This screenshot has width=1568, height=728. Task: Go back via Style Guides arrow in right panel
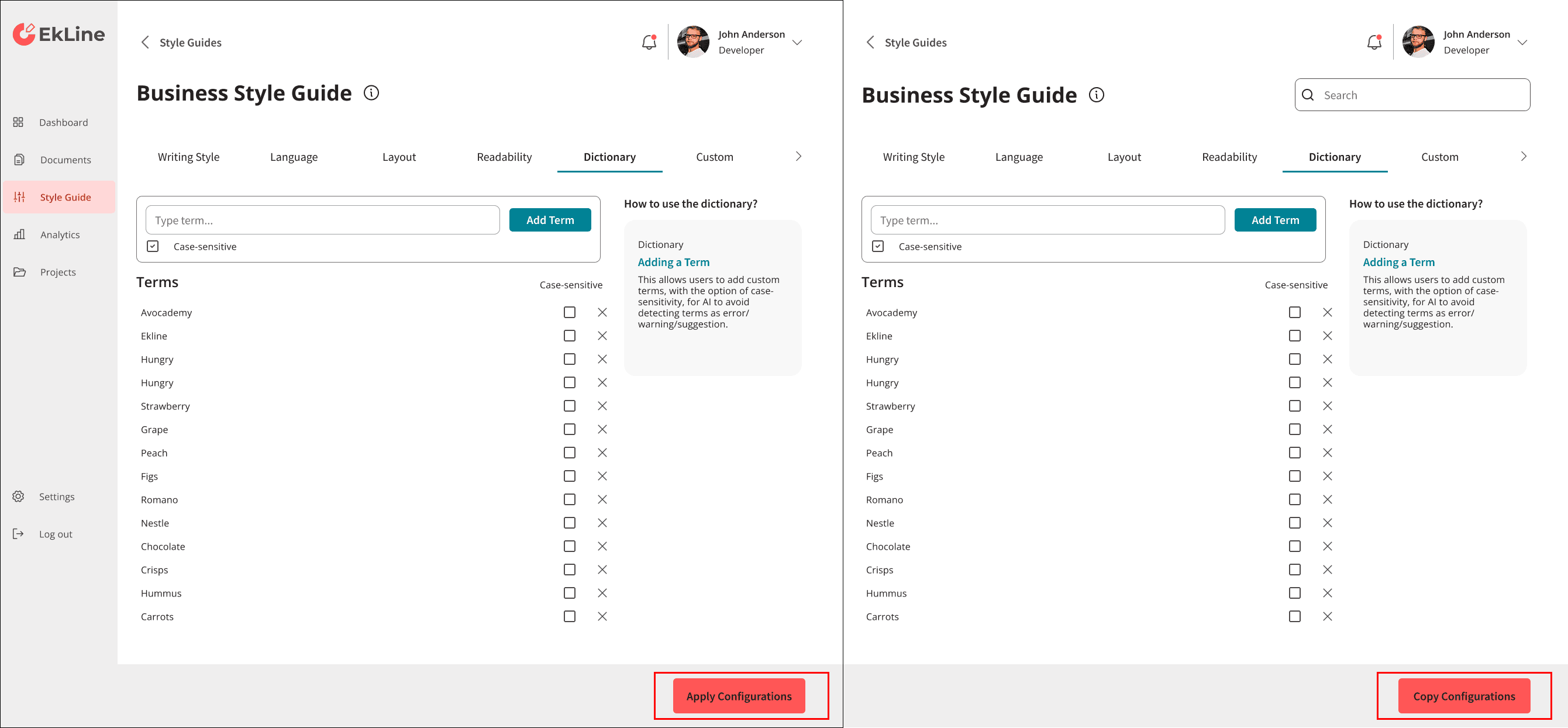coord(870,42)
